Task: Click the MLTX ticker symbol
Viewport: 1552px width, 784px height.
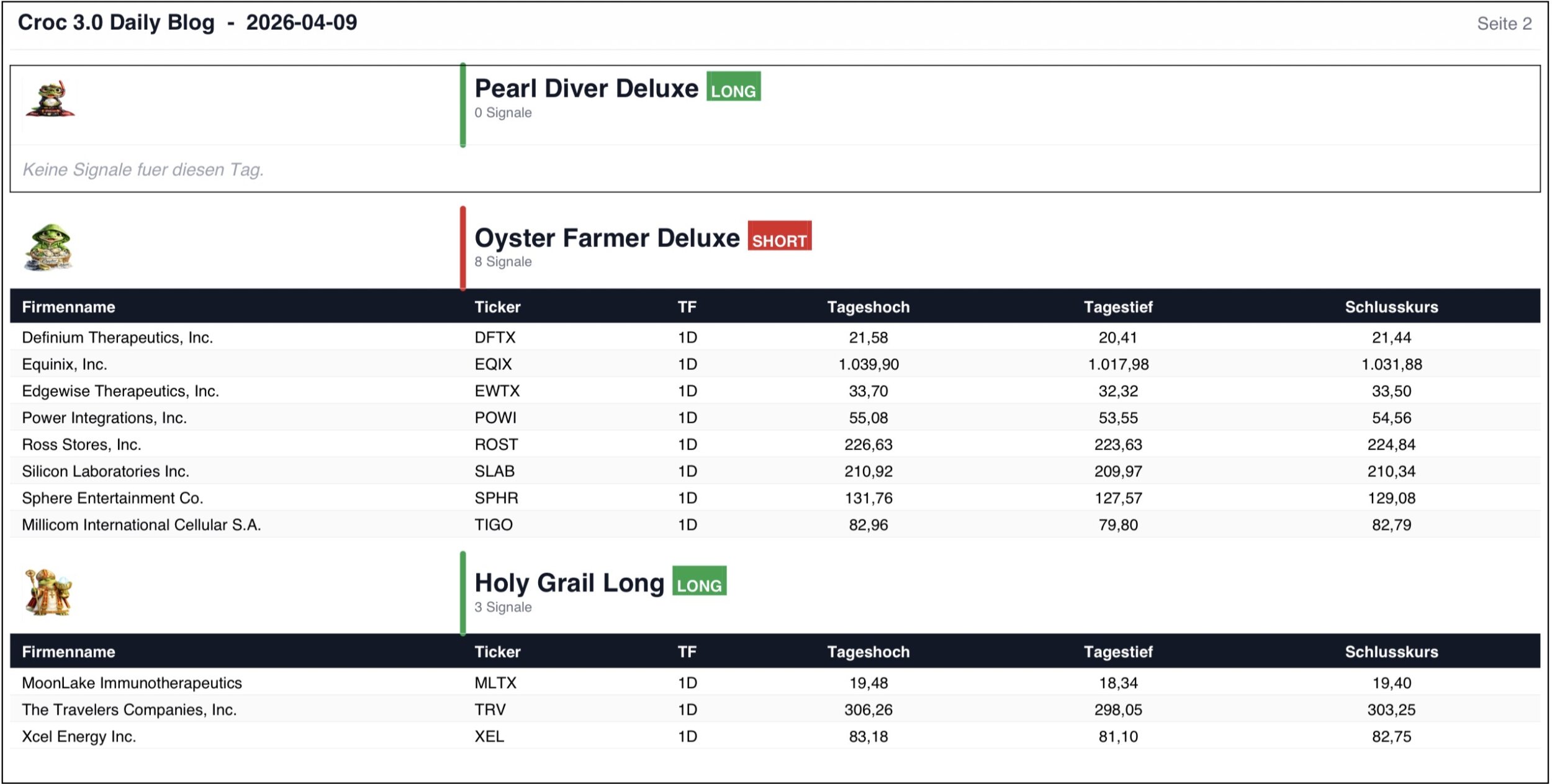Action: point(495,683)
